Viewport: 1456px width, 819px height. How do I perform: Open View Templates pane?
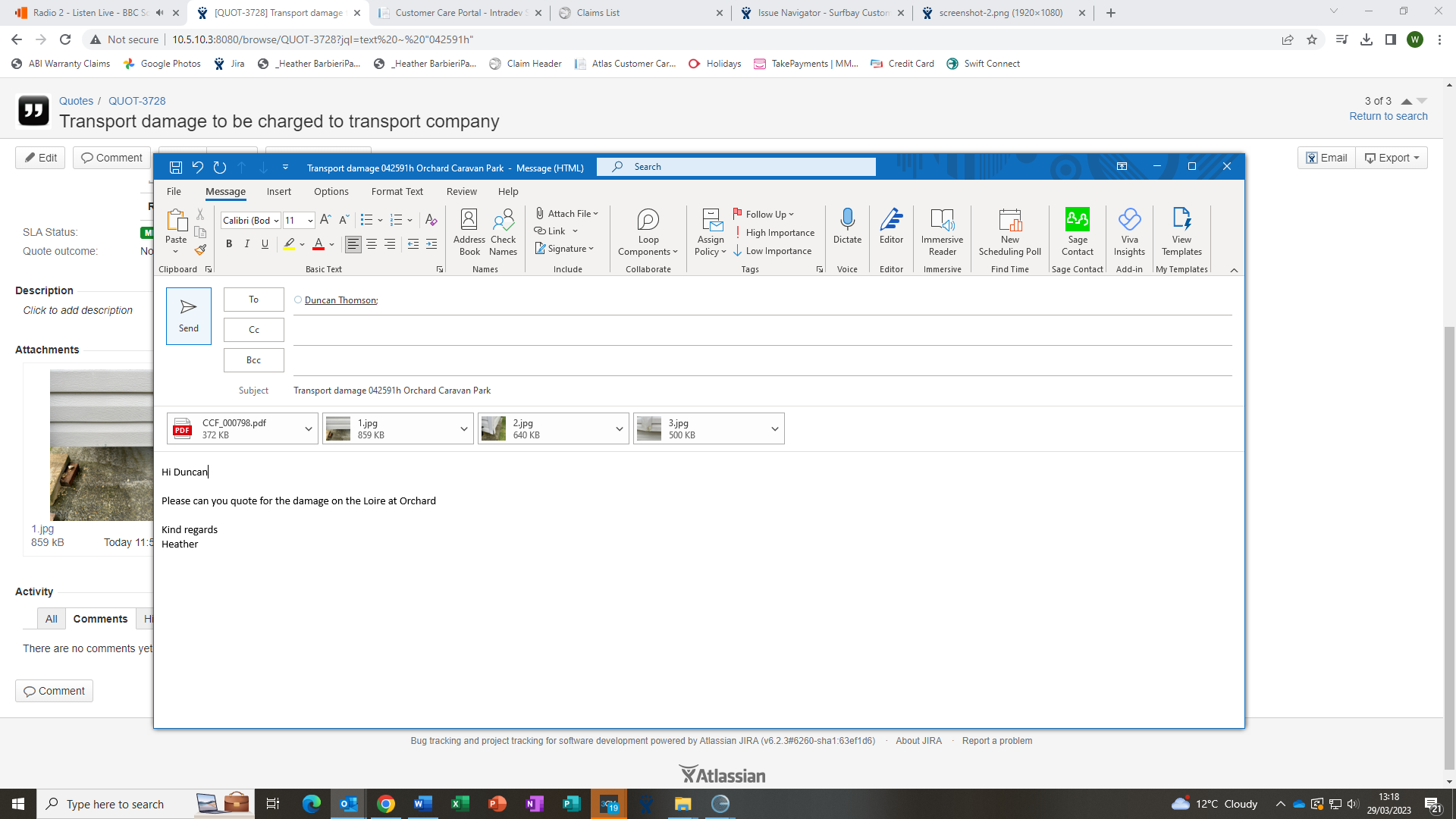point(1181,231)
